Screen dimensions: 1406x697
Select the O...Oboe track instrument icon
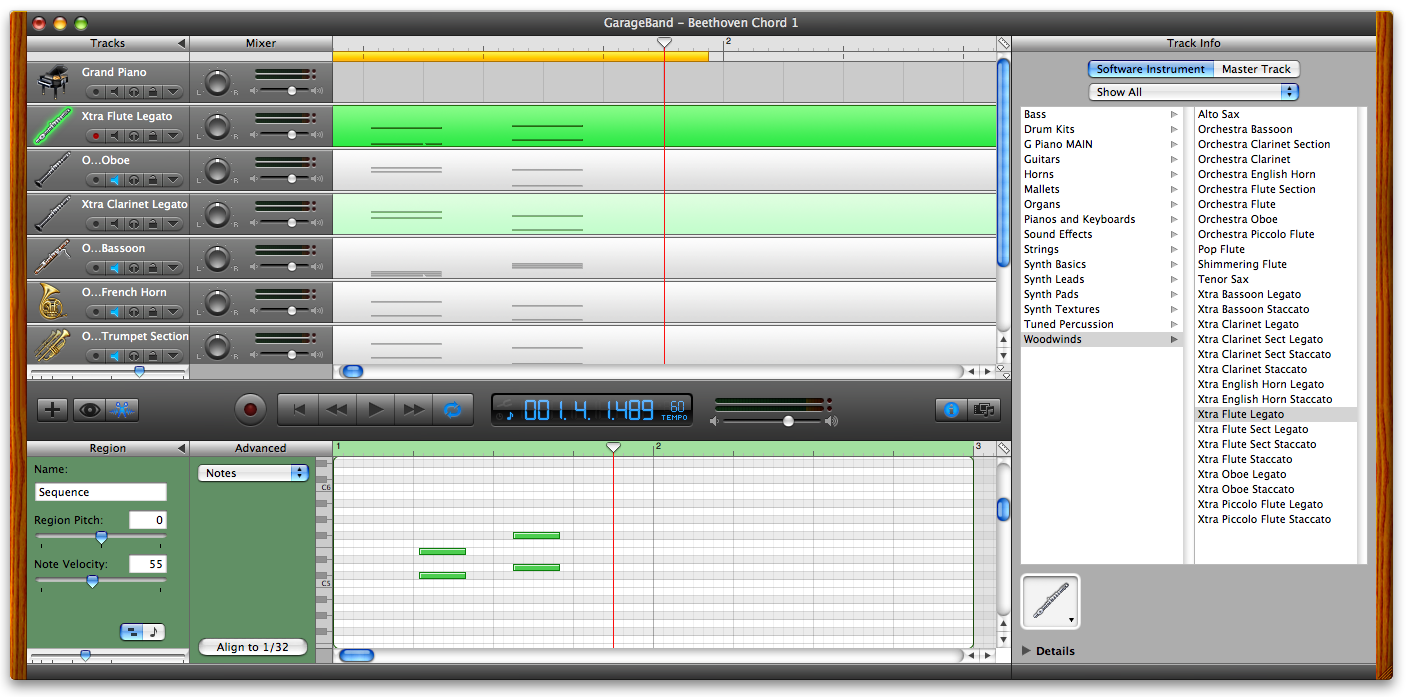pyautogui.click(x=52, y=170)
